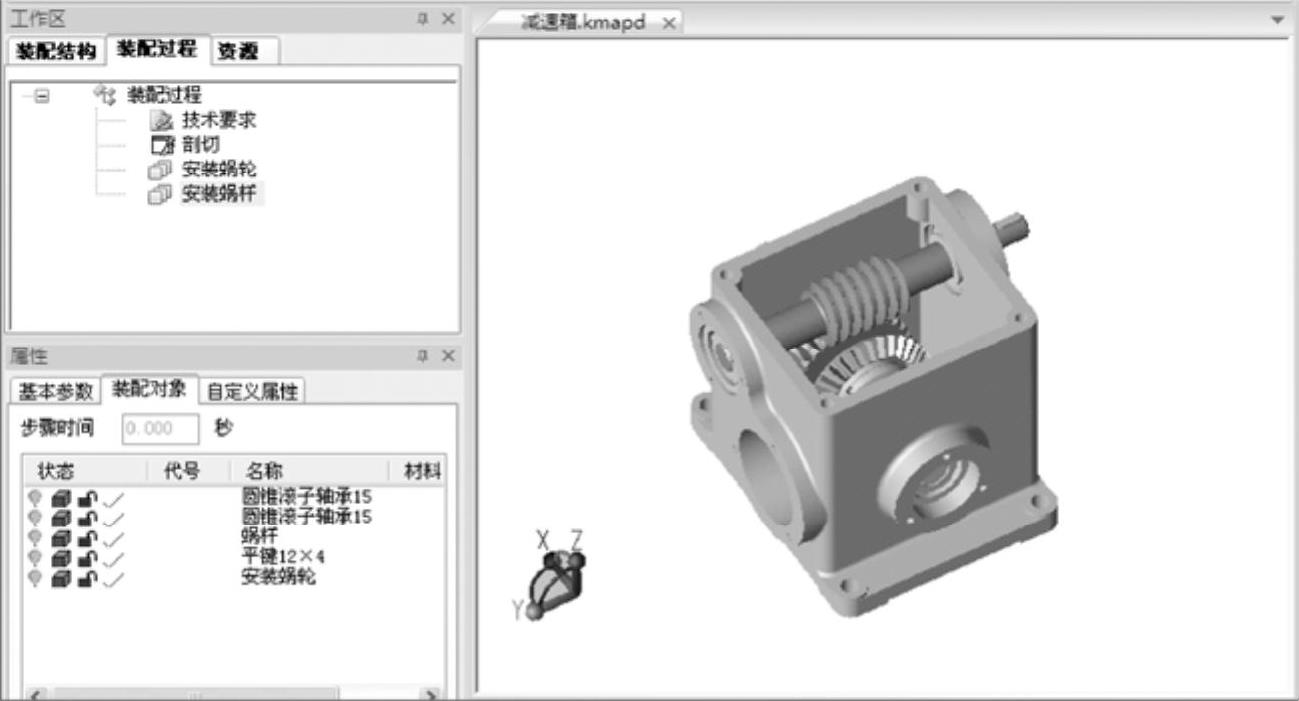Close the 减速箱.kmapd document tab
Image resolution: width=1299 pixels, height=701 pixels.
(x=669, y=23)
